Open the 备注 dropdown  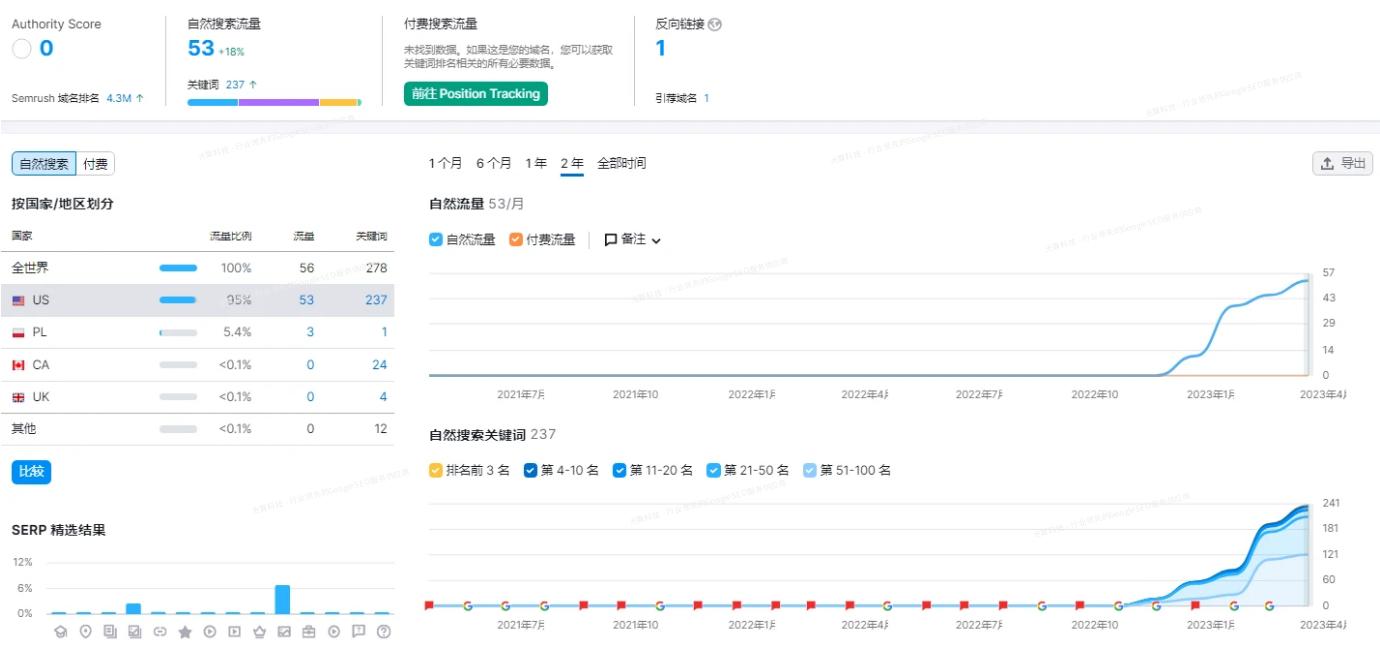(x=630, y=240)
